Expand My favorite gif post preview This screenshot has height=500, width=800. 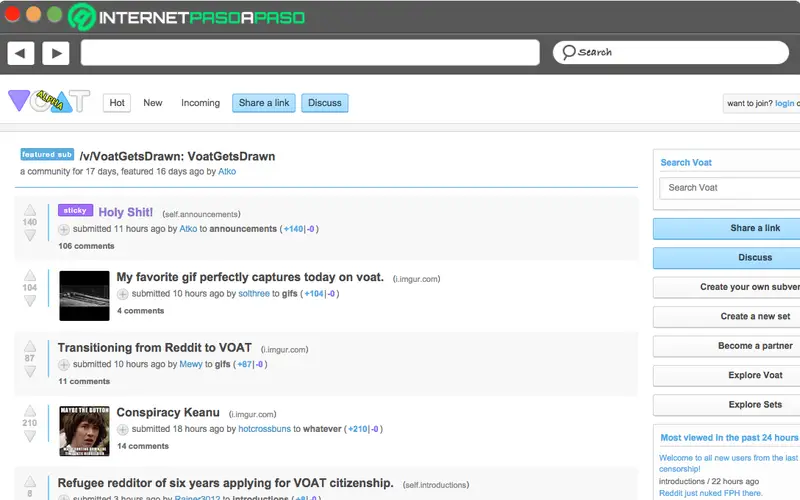pyautogui.click(x=122, y=294)
